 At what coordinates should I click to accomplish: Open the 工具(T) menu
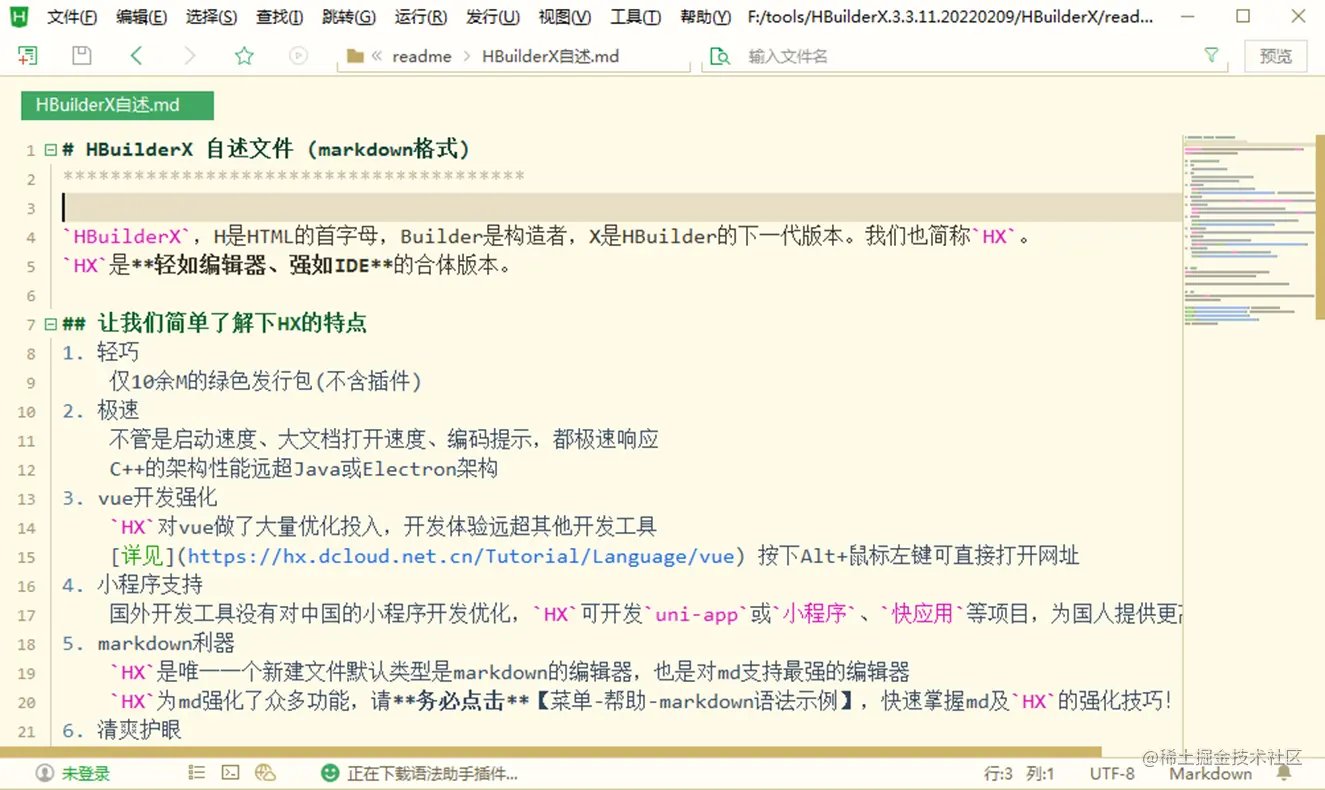(x=635, y=17)
